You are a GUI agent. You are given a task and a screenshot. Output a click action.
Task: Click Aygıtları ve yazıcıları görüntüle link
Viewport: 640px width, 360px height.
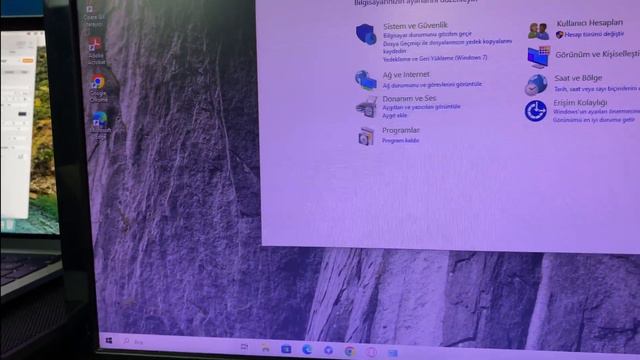coord(421,107)
